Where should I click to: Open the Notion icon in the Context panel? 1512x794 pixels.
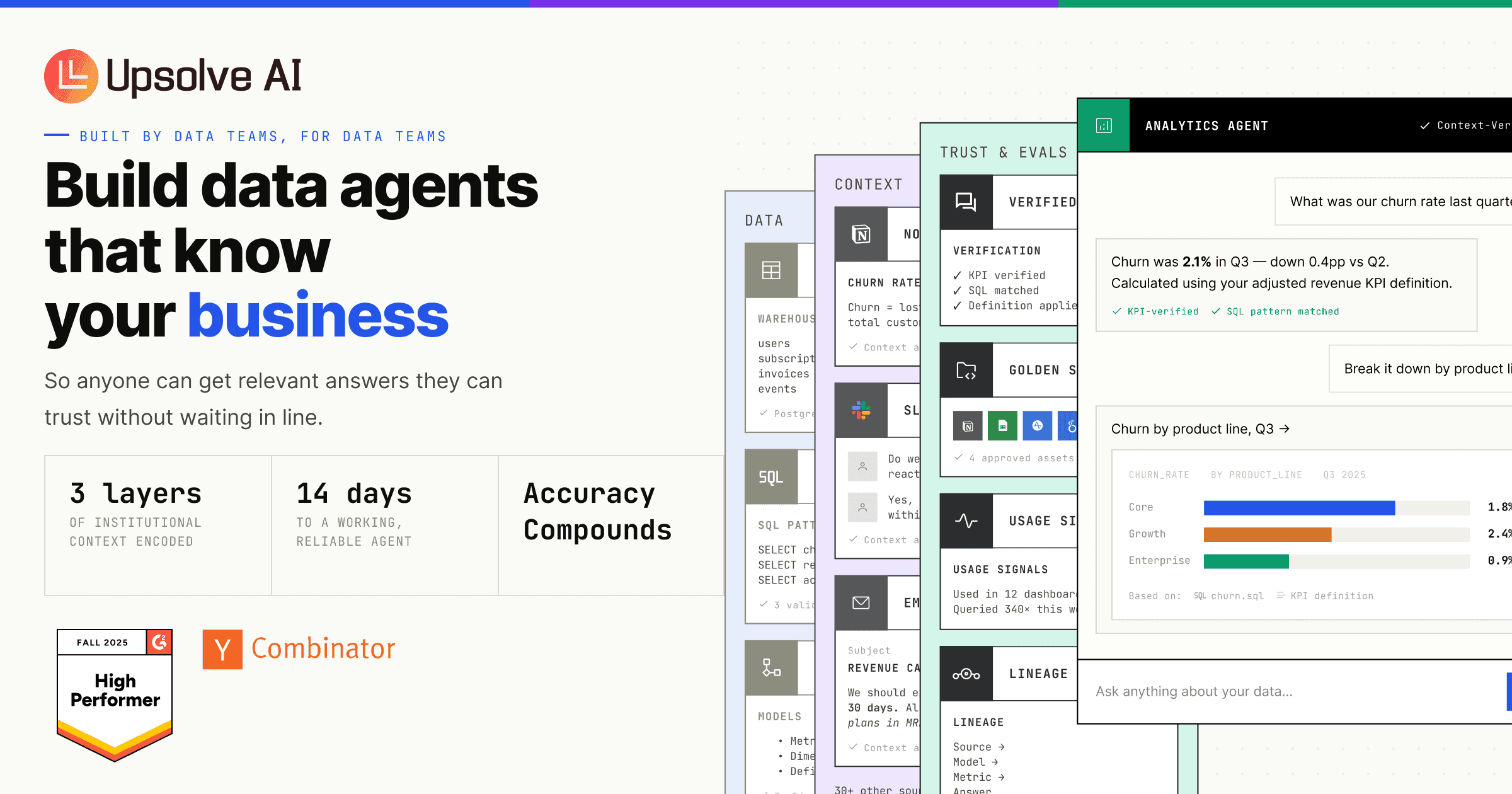point(861,234)
